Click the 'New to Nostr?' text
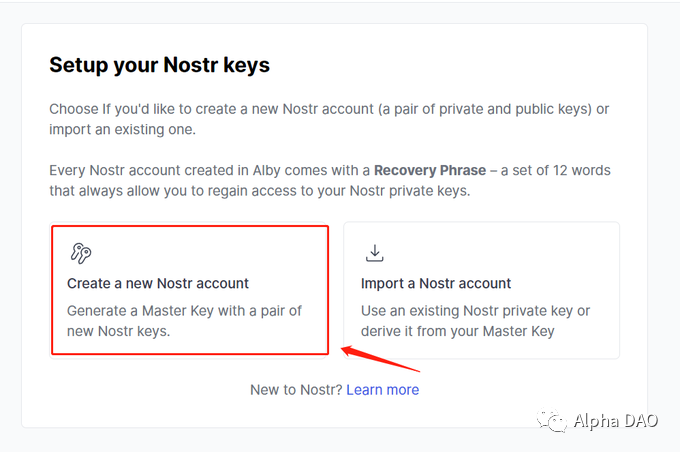The width and height of the screenshot is (680, 452). pyautogui.click(x=296, y=390)
